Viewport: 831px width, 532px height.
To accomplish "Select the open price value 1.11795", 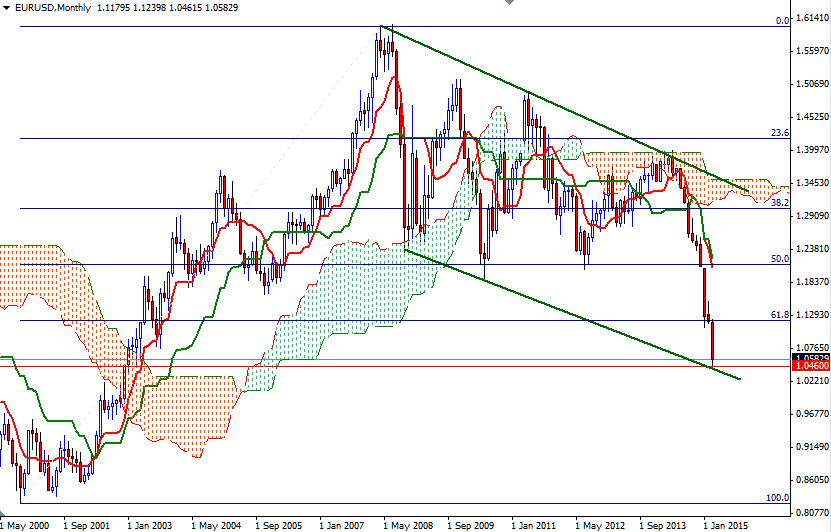I will (x=113, y=8).
